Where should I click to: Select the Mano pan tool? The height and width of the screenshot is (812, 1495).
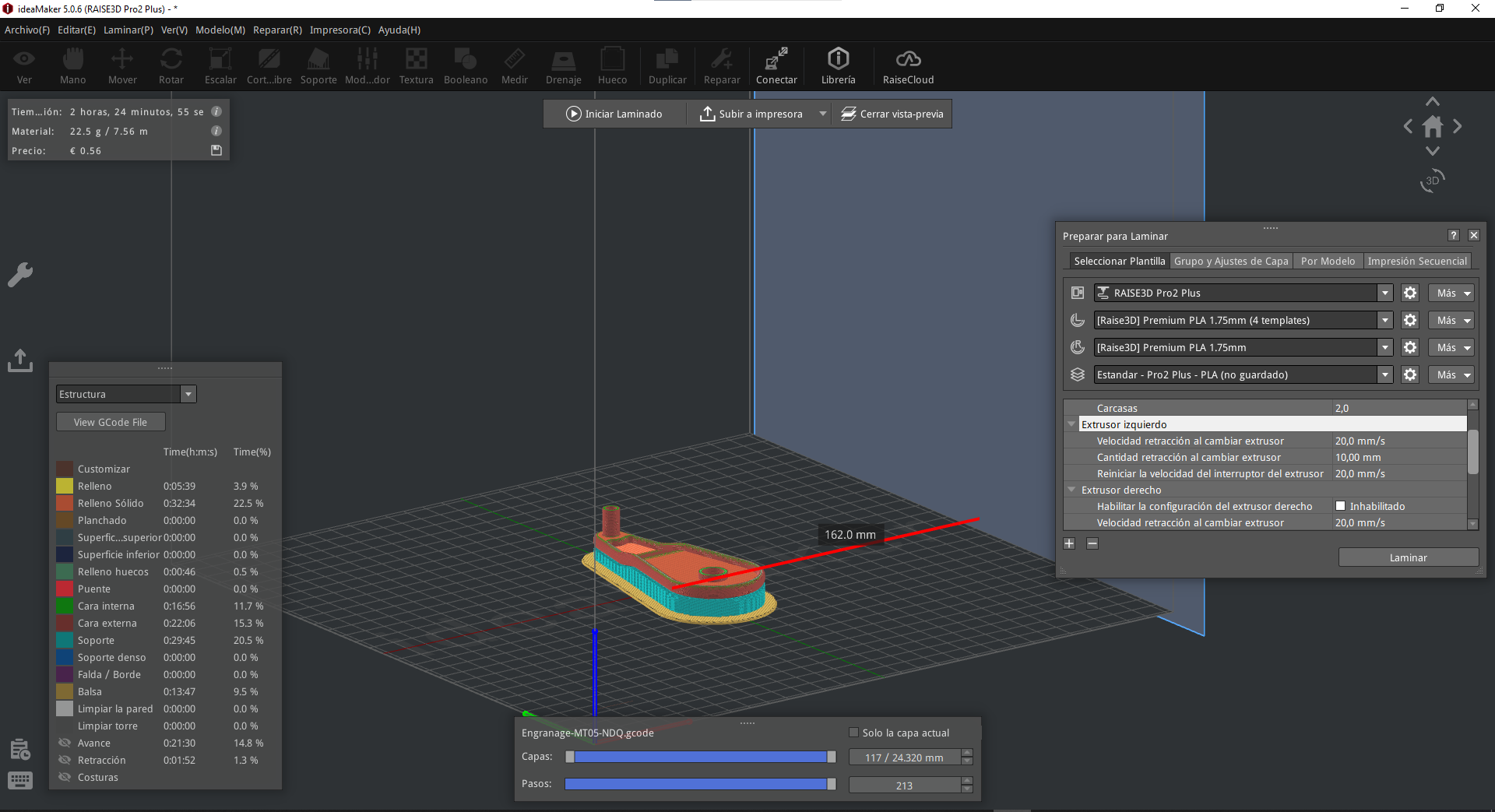pos(73,66)
